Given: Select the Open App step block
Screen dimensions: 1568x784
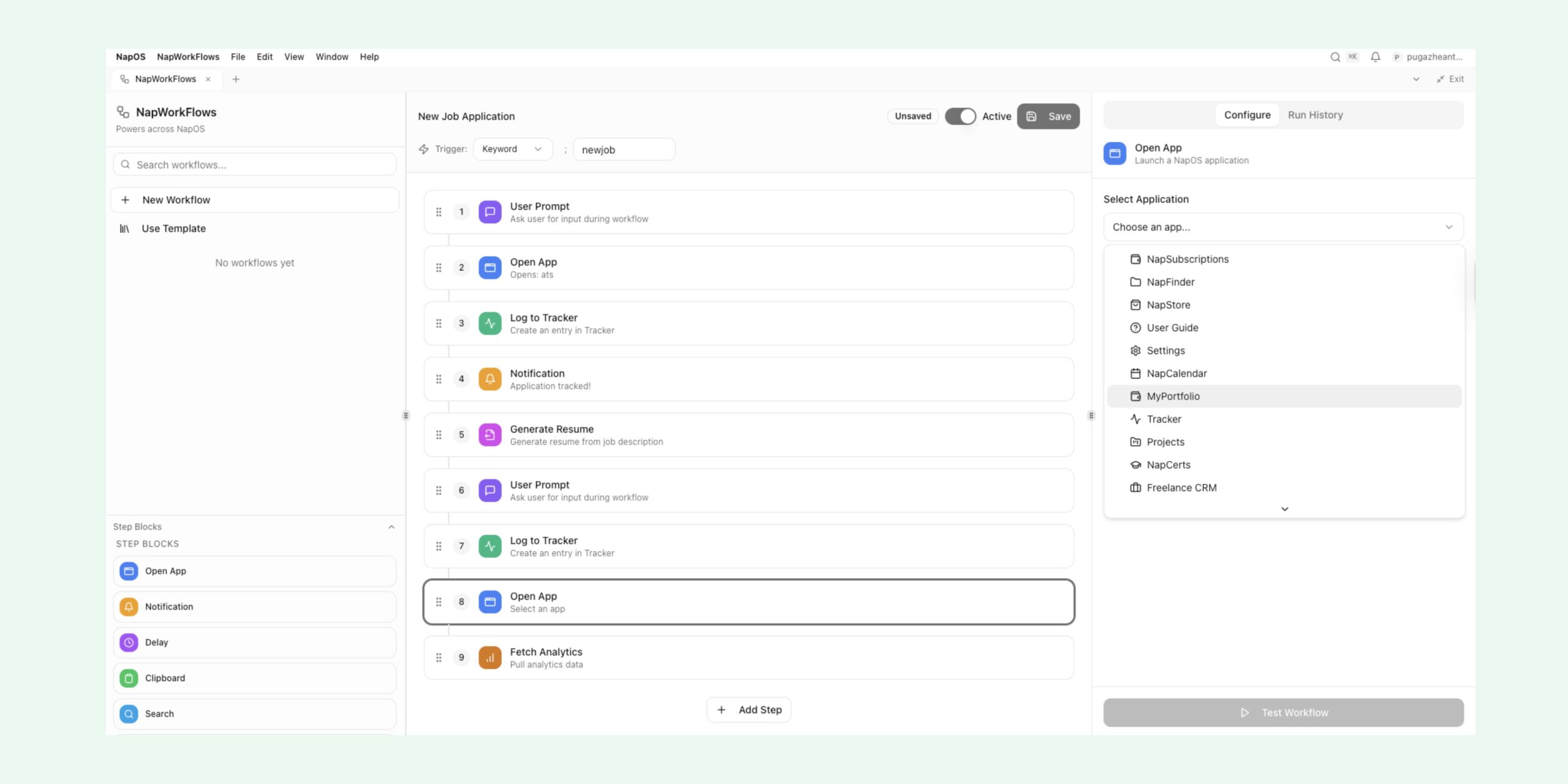Looking at the screenshot, I should pos(254,570).
